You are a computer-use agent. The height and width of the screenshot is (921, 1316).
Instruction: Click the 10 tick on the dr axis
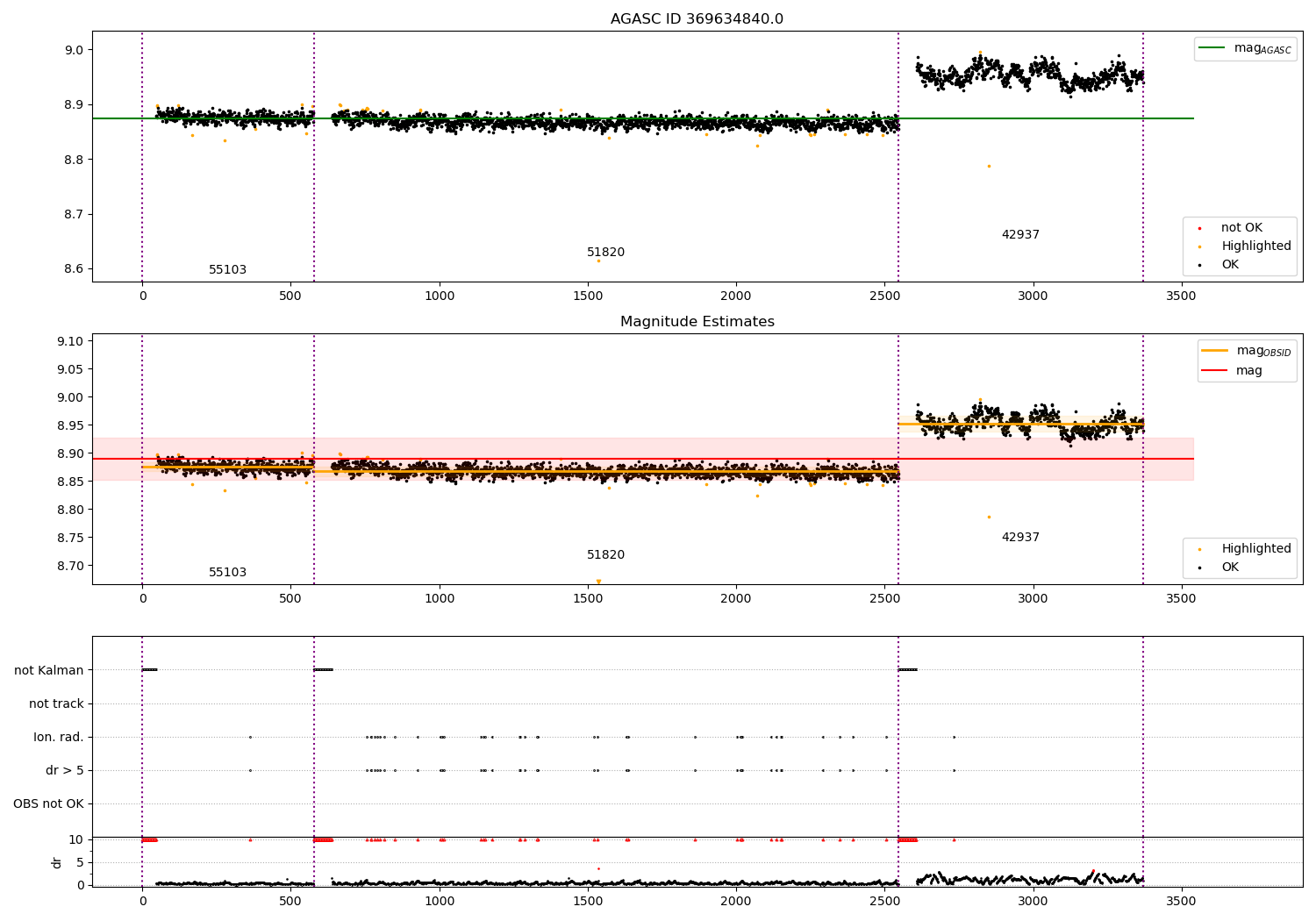pos(76,840)
